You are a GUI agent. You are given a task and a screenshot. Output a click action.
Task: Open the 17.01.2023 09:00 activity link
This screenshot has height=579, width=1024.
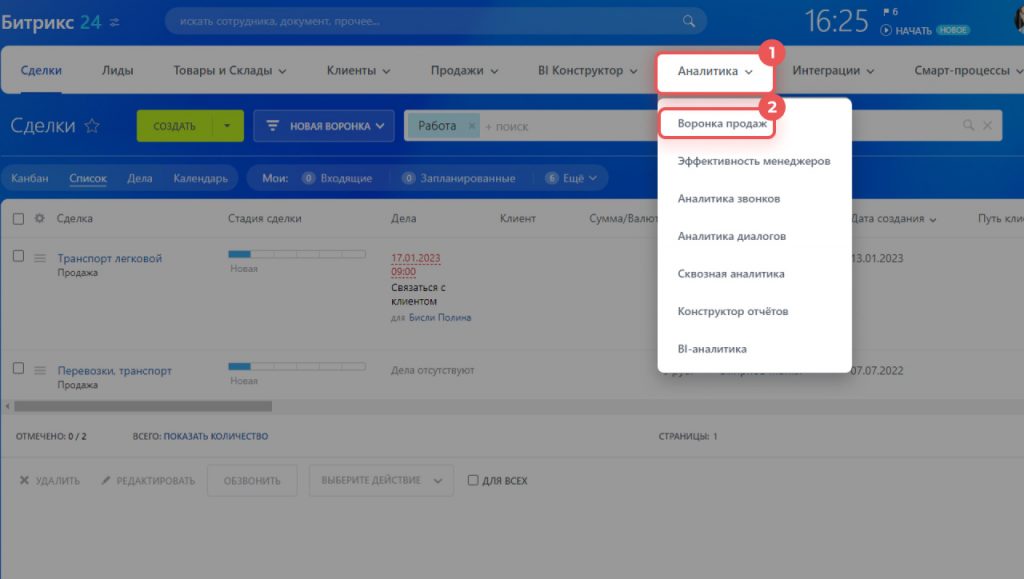click(415, 264)
